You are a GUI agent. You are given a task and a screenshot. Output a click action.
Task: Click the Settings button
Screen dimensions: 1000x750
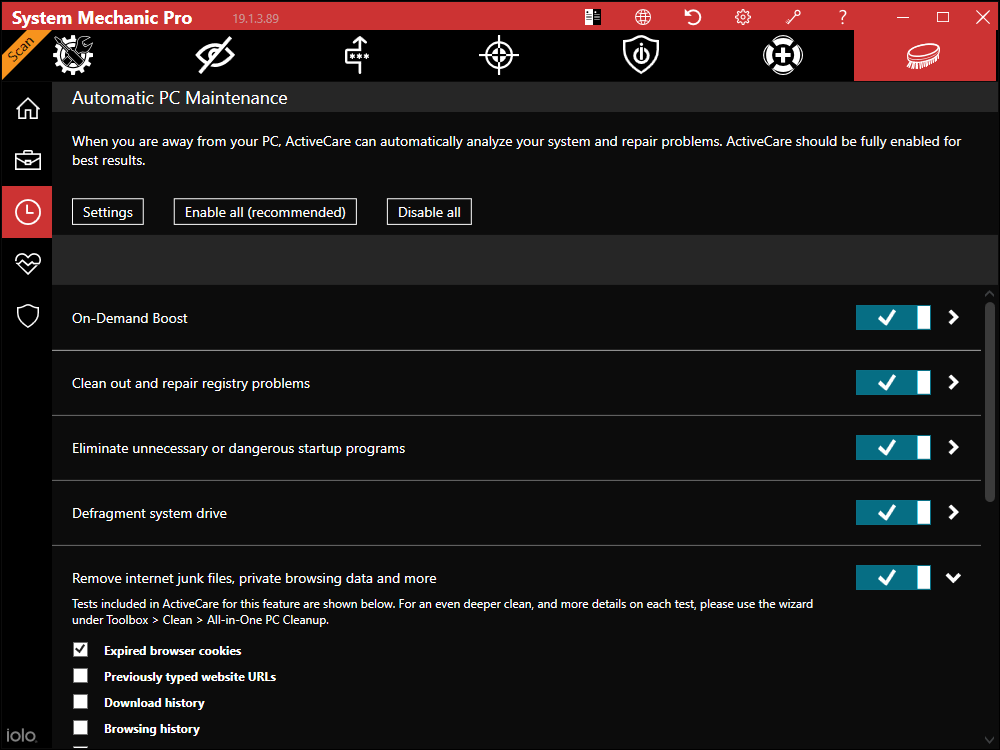(108, 212)
